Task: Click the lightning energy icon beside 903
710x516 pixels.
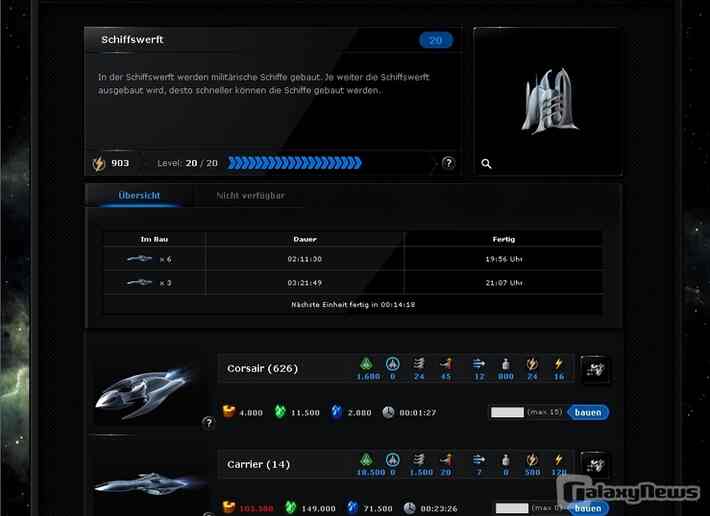Action: (99, 163)
